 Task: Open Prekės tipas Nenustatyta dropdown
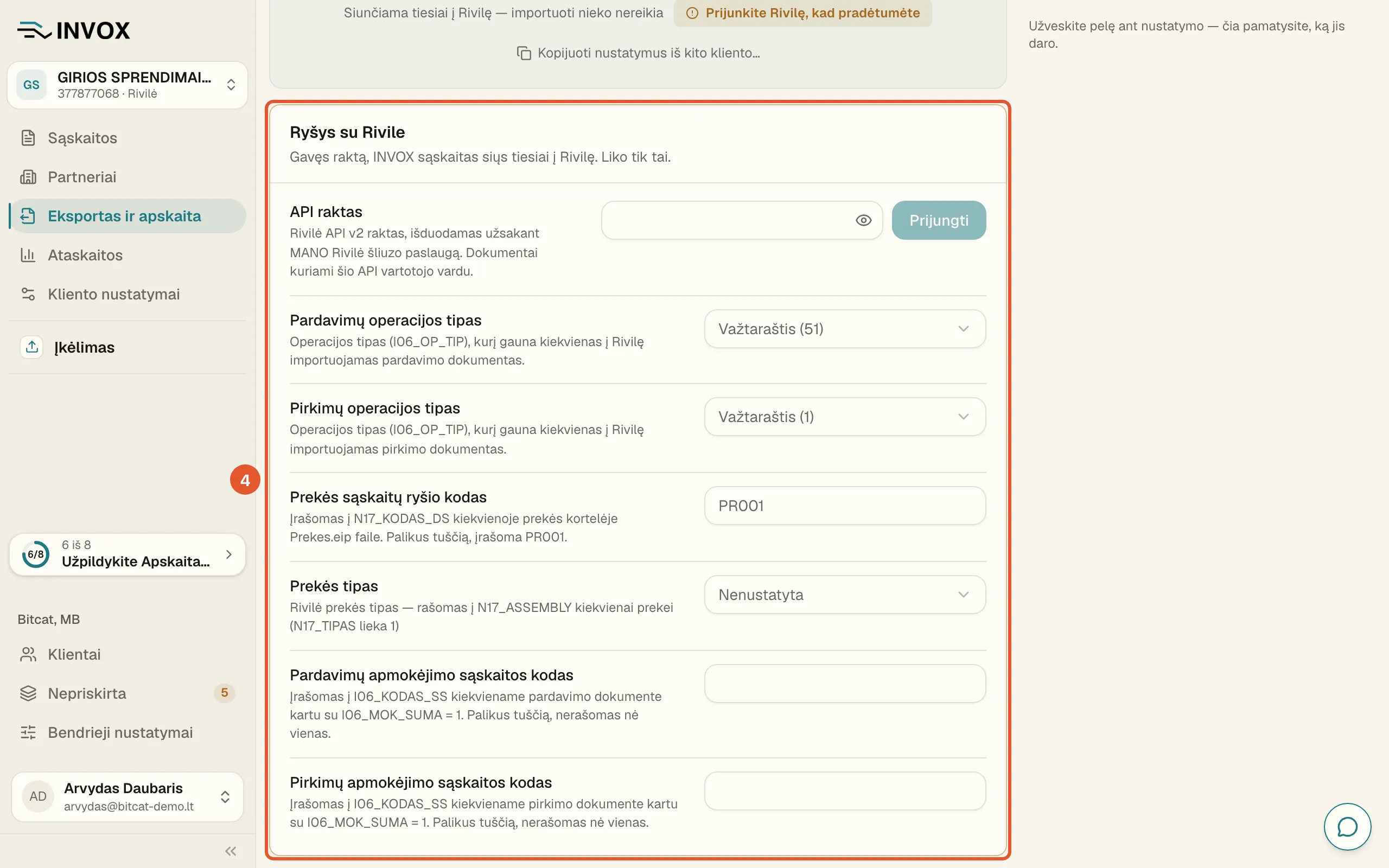coord(845,595)
